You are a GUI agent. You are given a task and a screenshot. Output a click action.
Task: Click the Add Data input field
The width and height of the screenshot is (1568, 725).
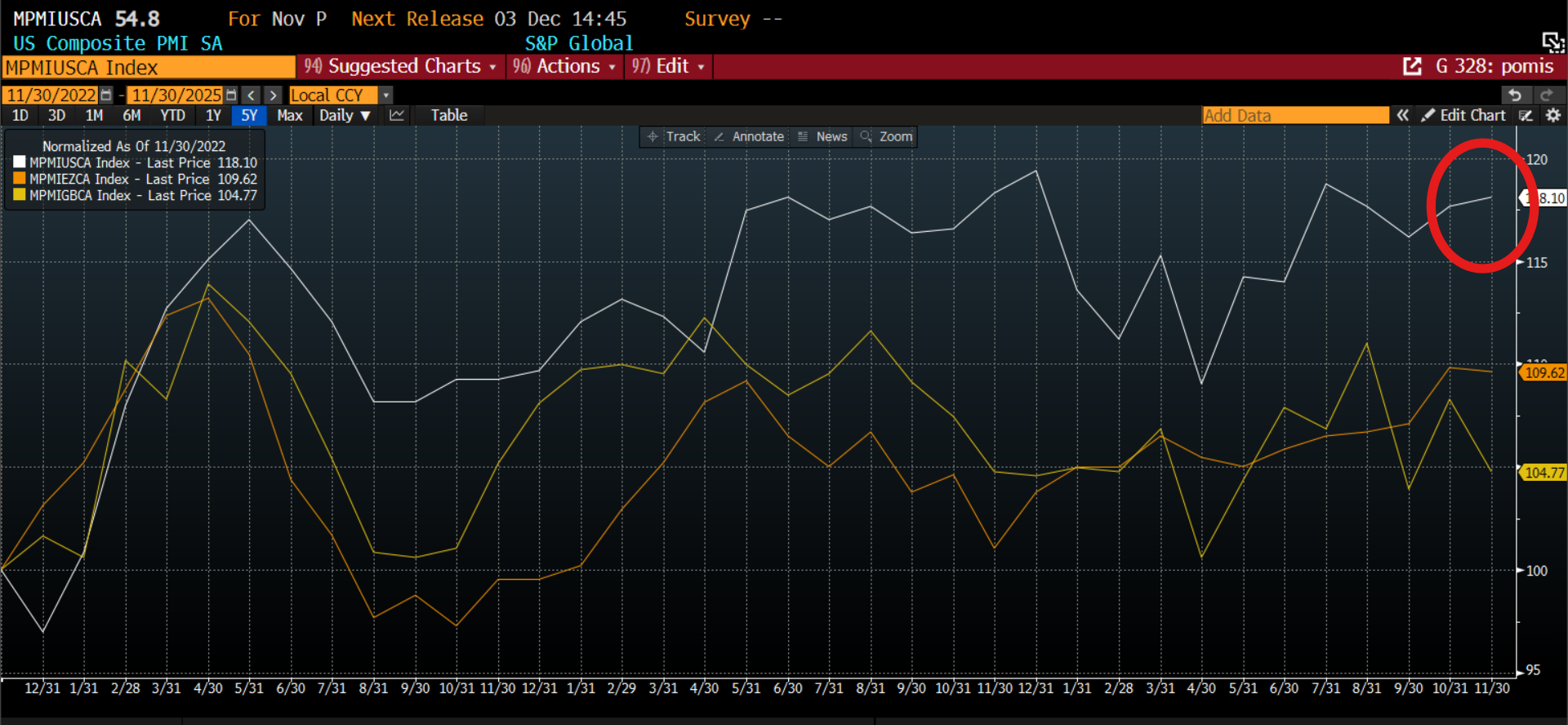click(x=1294, y=116)
